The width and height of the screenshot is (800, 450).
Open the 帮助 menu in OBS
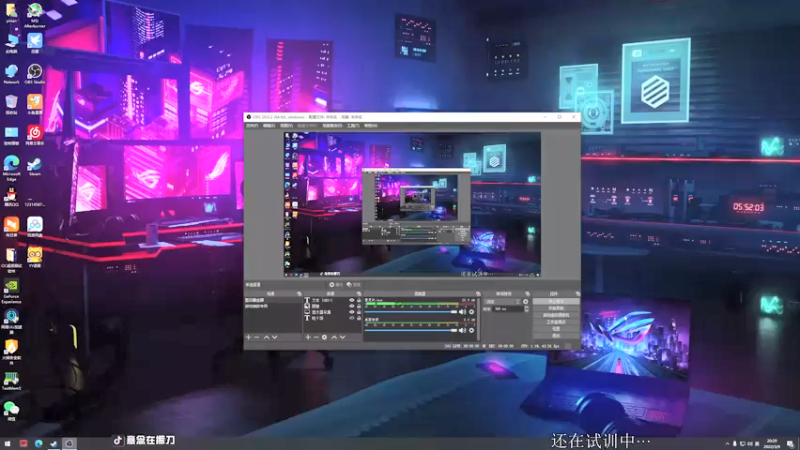tap(370, 126)
